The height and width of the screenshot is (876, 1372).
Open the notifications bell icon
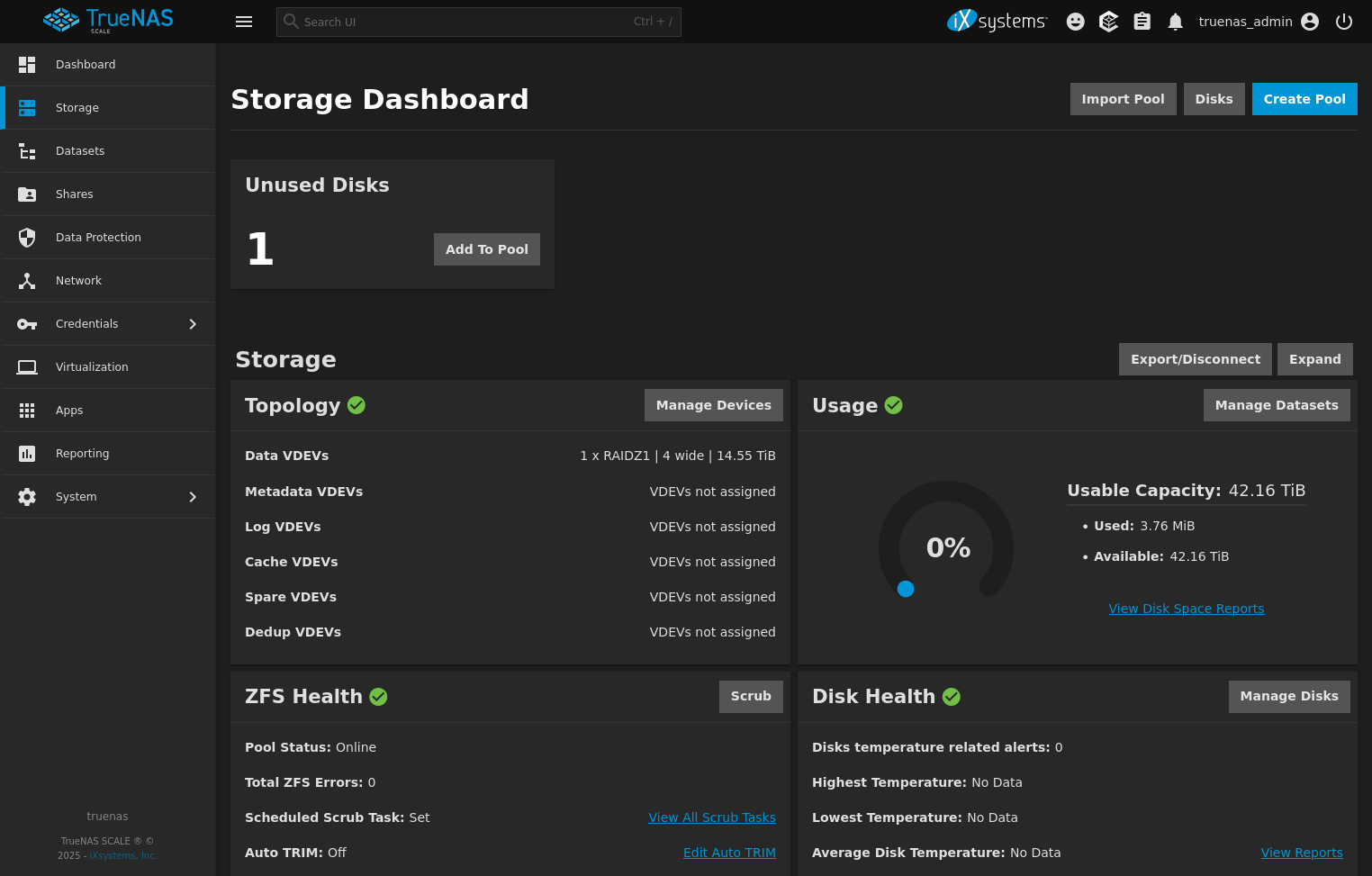(x=1175, y=22)
